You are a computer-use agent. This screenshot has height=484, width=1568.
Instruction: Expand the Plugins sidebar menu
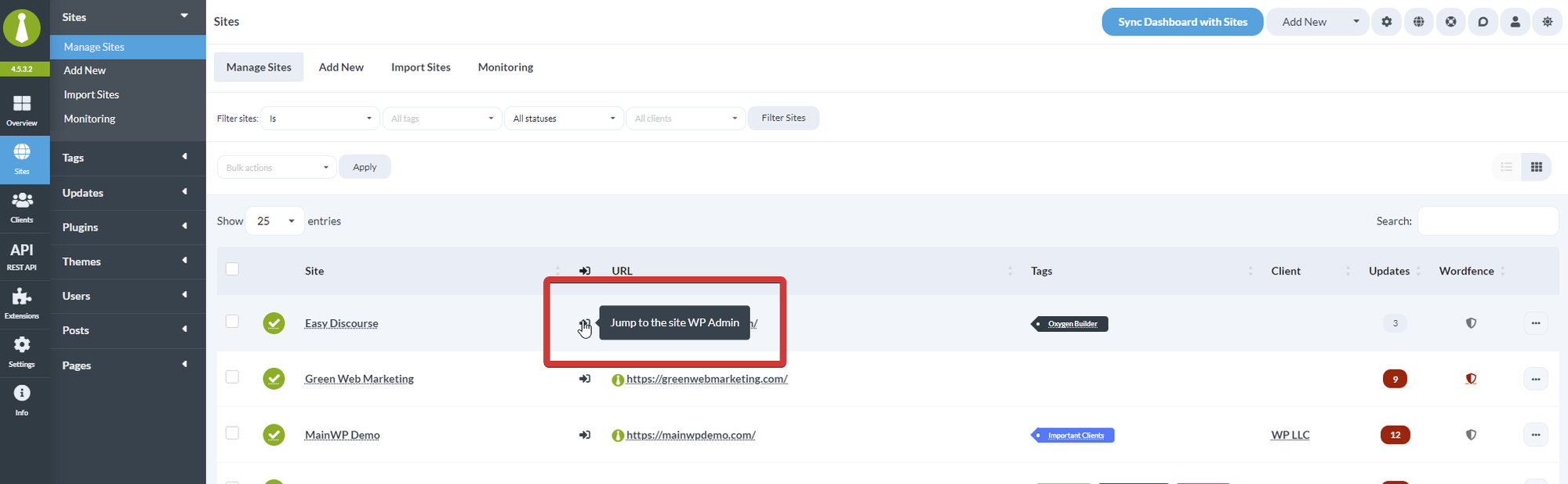(128, 227)
